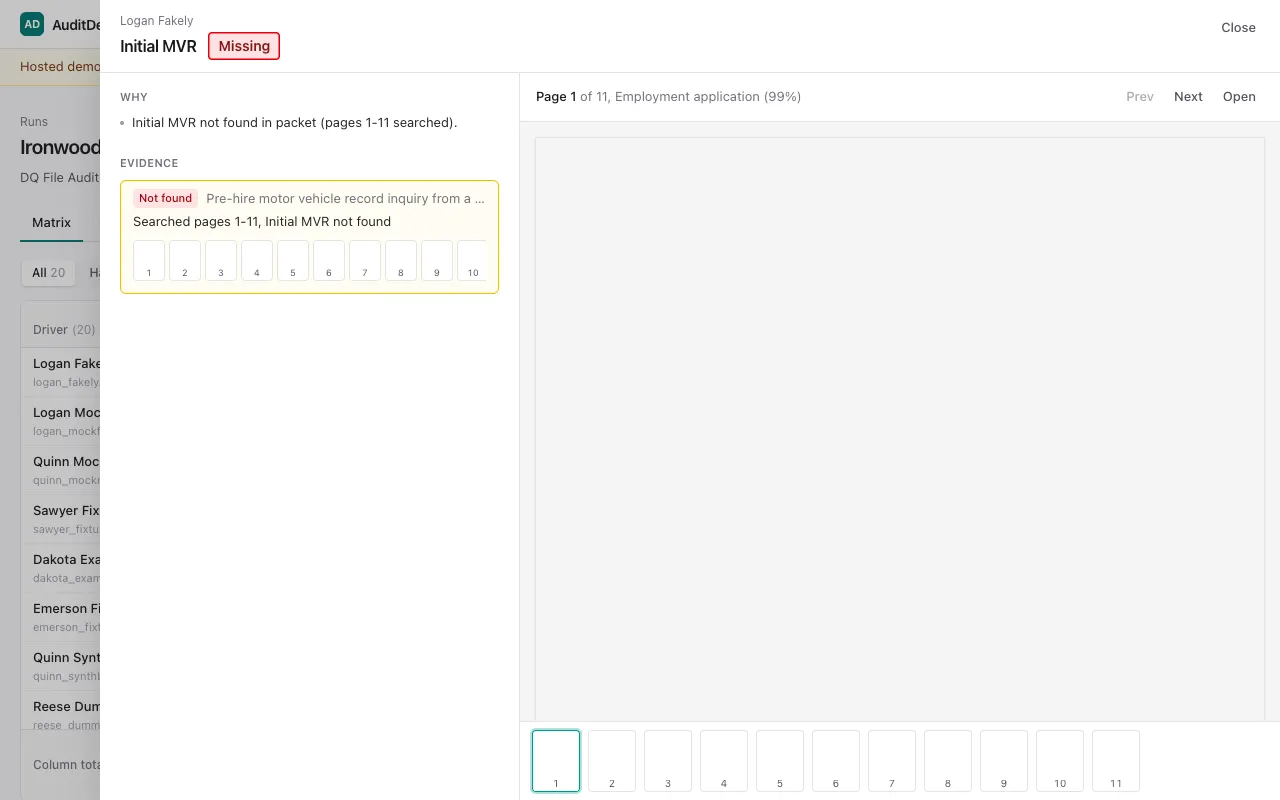Select driver row Reese Dum in matrix
The width and height of the screenshot is (1280, 800).
pos(60,711)
